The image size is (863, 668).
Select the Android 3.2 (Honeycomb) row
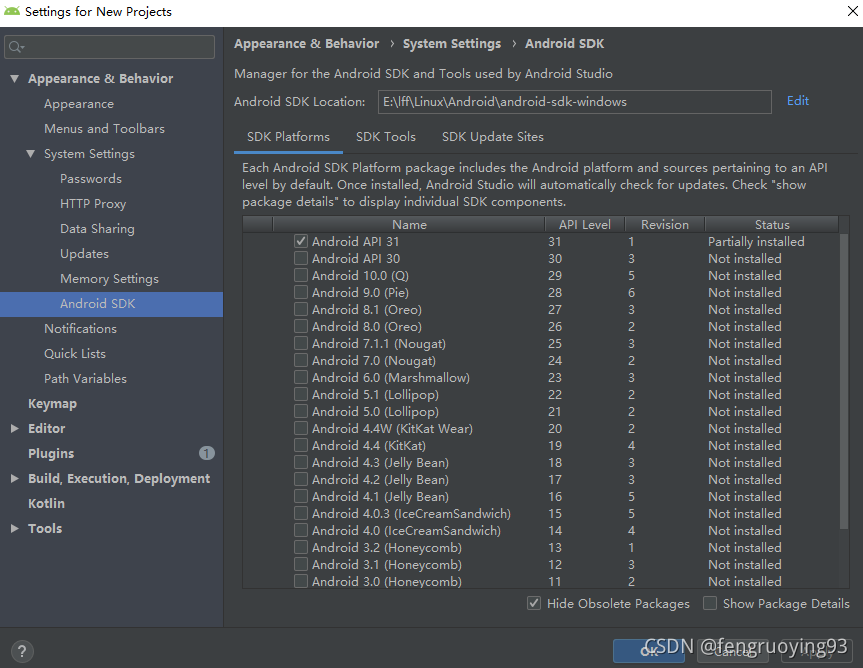(541, 548)
